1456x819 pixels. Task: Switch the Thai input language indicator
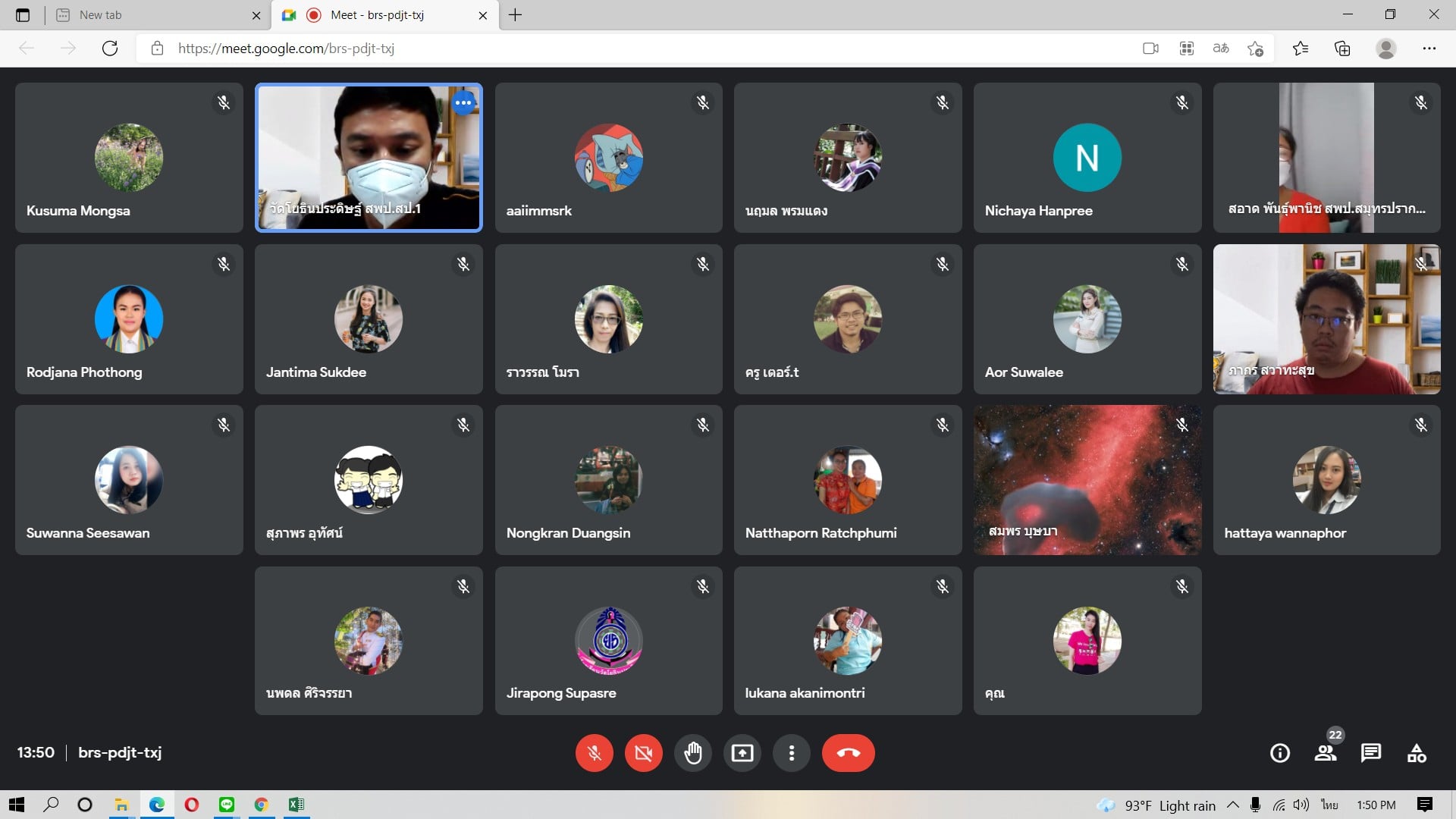pyautogui.click(x=1329, y=805)
